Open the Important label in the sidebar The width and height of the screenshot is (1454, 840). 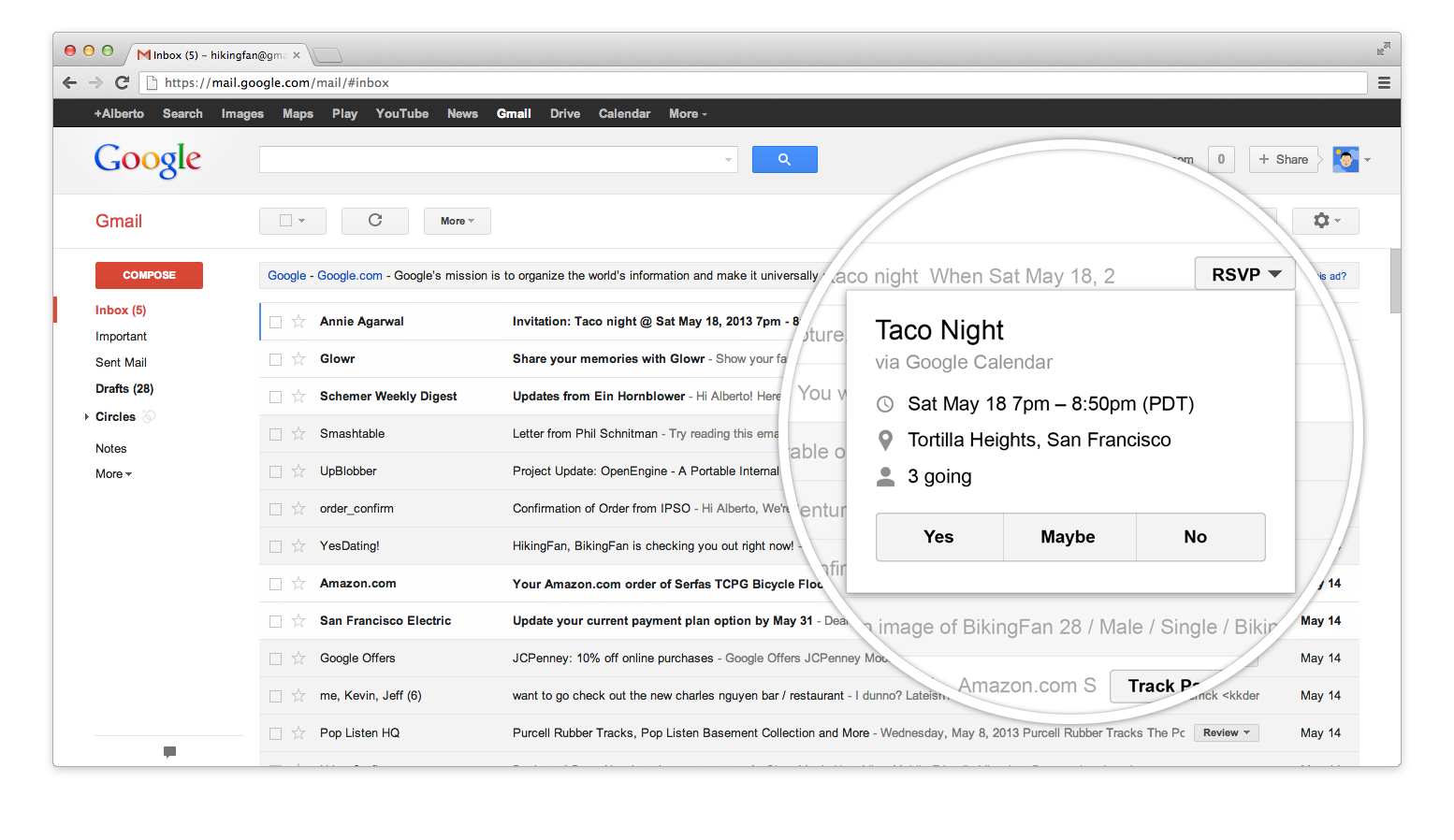click(x=121, y=337)
